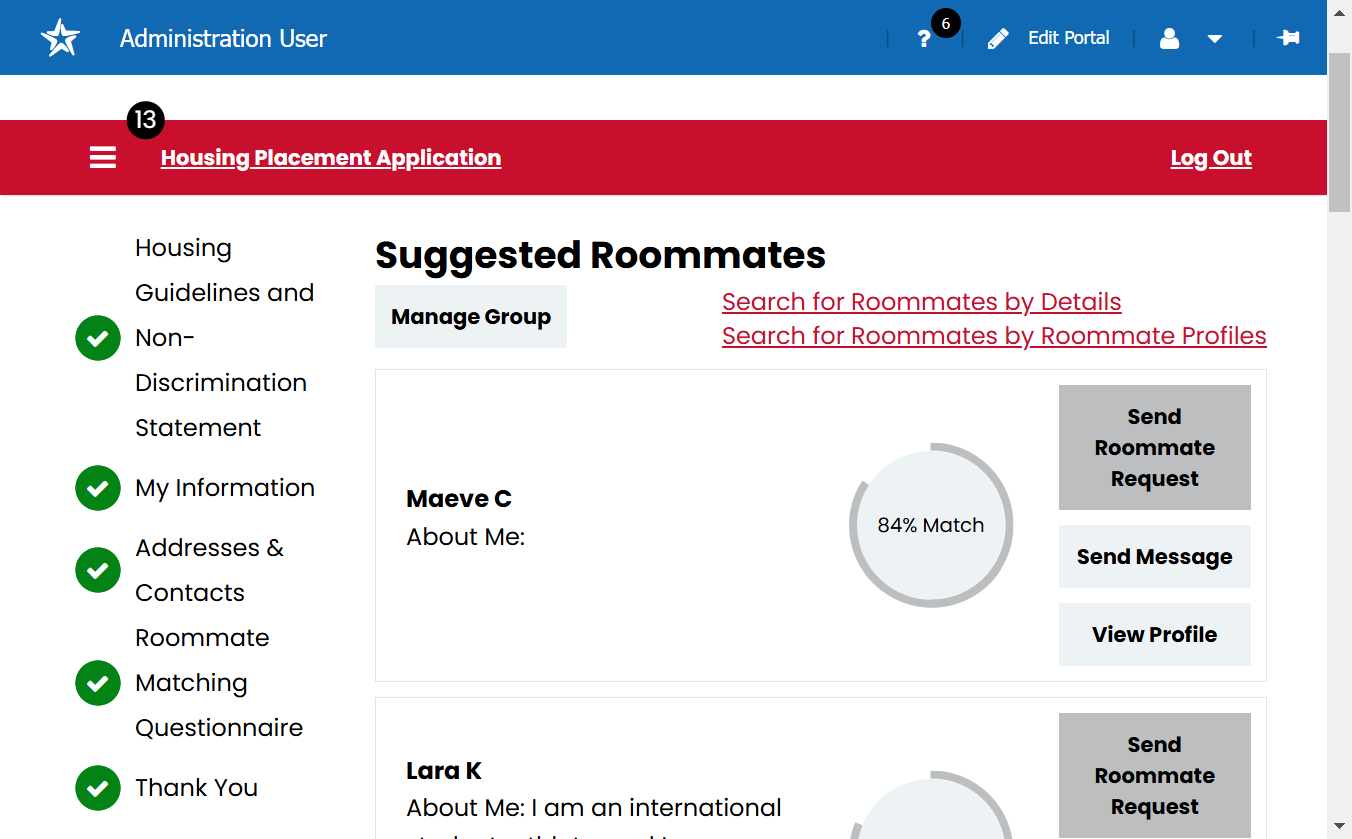Open Roommate Matching Questionnaire step
Screen dimensions: 1352x839
click(219, 683)
